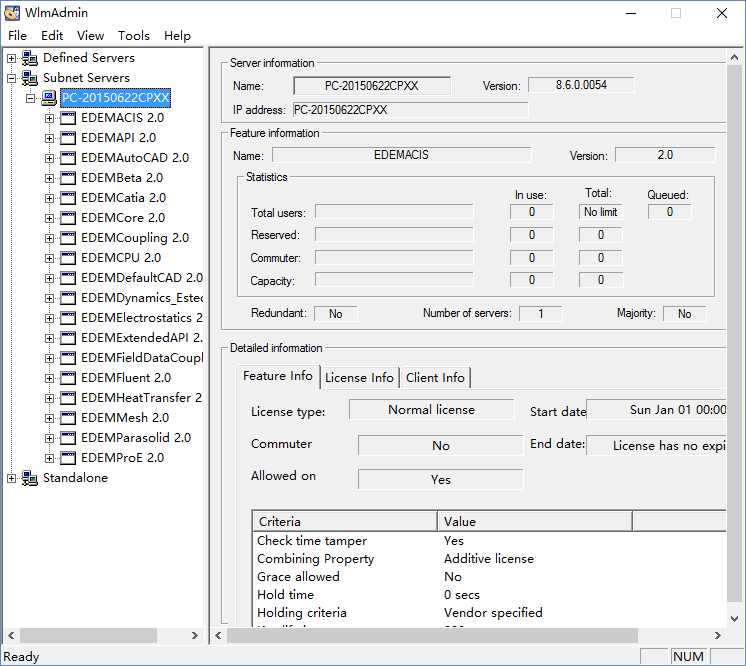The width and height of the screenshot is (746, 666).
Task: Click the EDEMDynamics_Estec feature icon
Action: click(x=68, y=298)
